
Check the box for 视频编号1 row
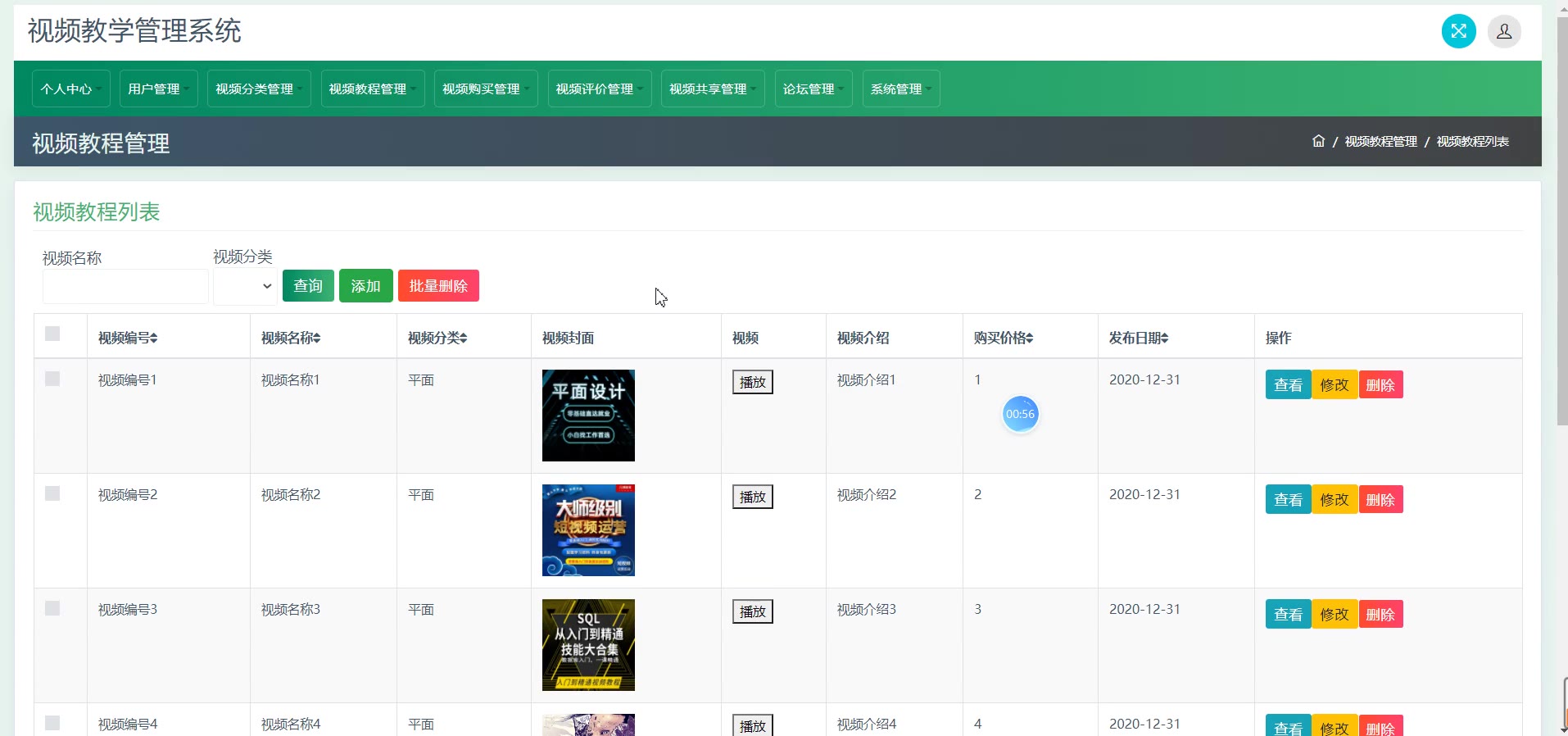52,379
